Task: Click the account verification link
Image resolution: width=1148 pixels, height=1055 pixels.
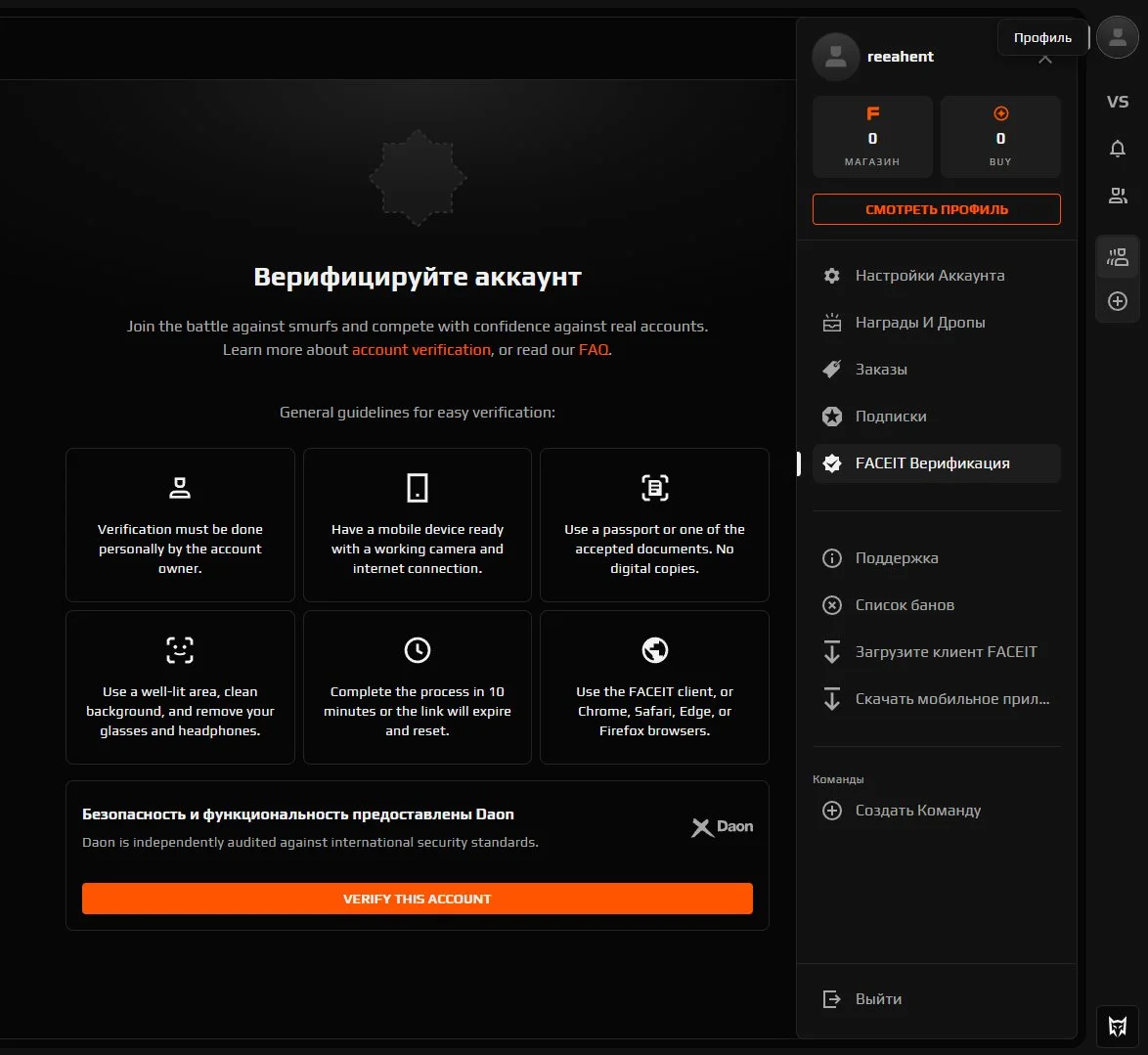Action: 421,350
